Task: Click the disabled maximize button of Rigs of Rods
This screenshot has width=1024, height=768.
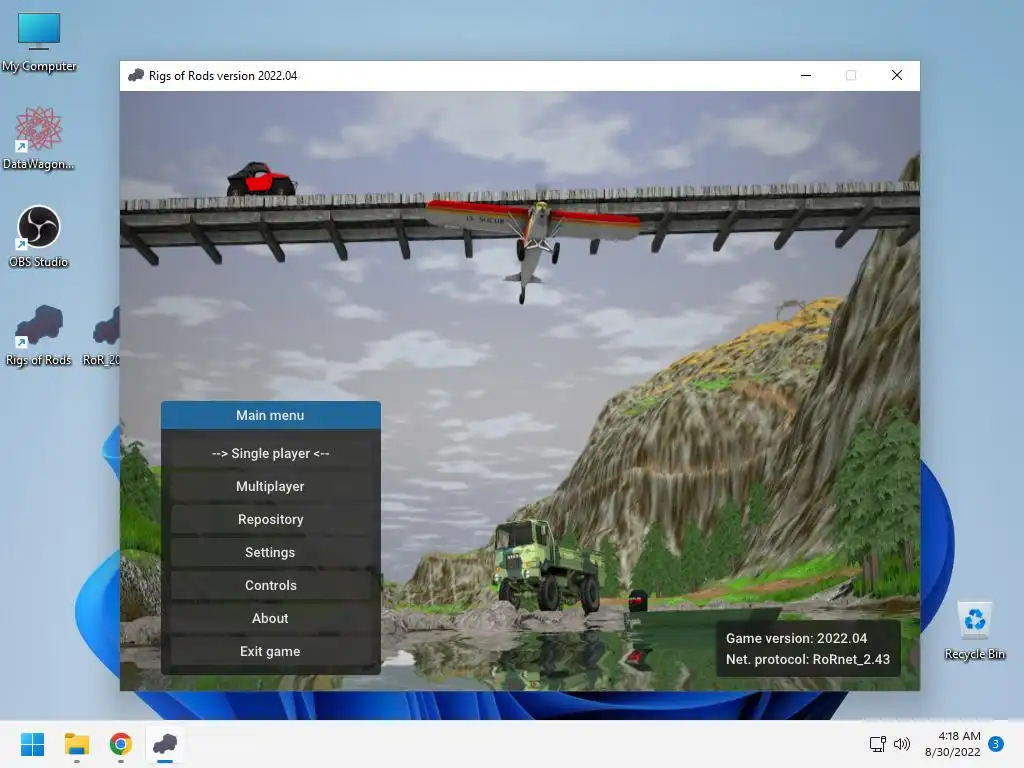Action: 851,75
